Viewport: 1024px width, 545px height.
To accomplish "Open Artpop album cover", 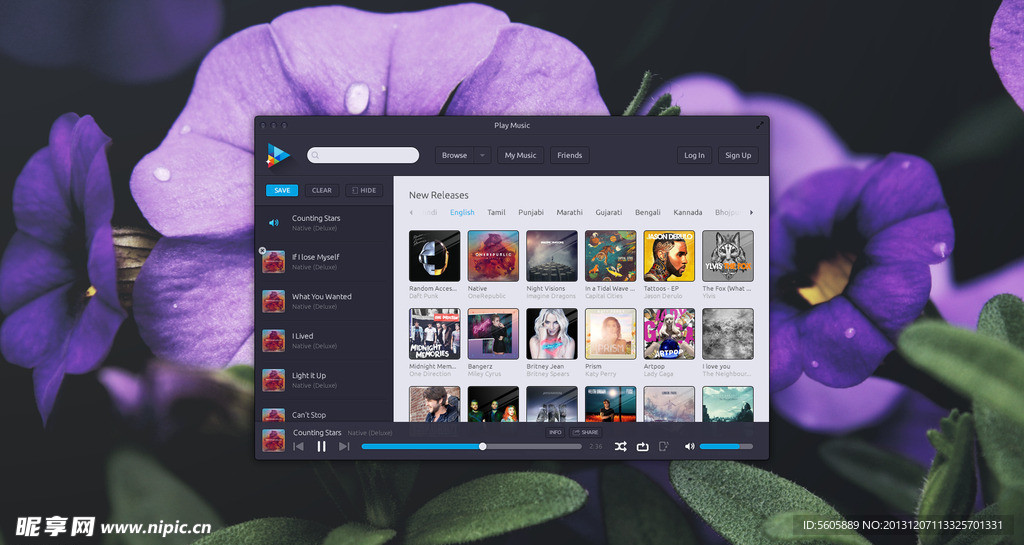I will click(669, 334).
